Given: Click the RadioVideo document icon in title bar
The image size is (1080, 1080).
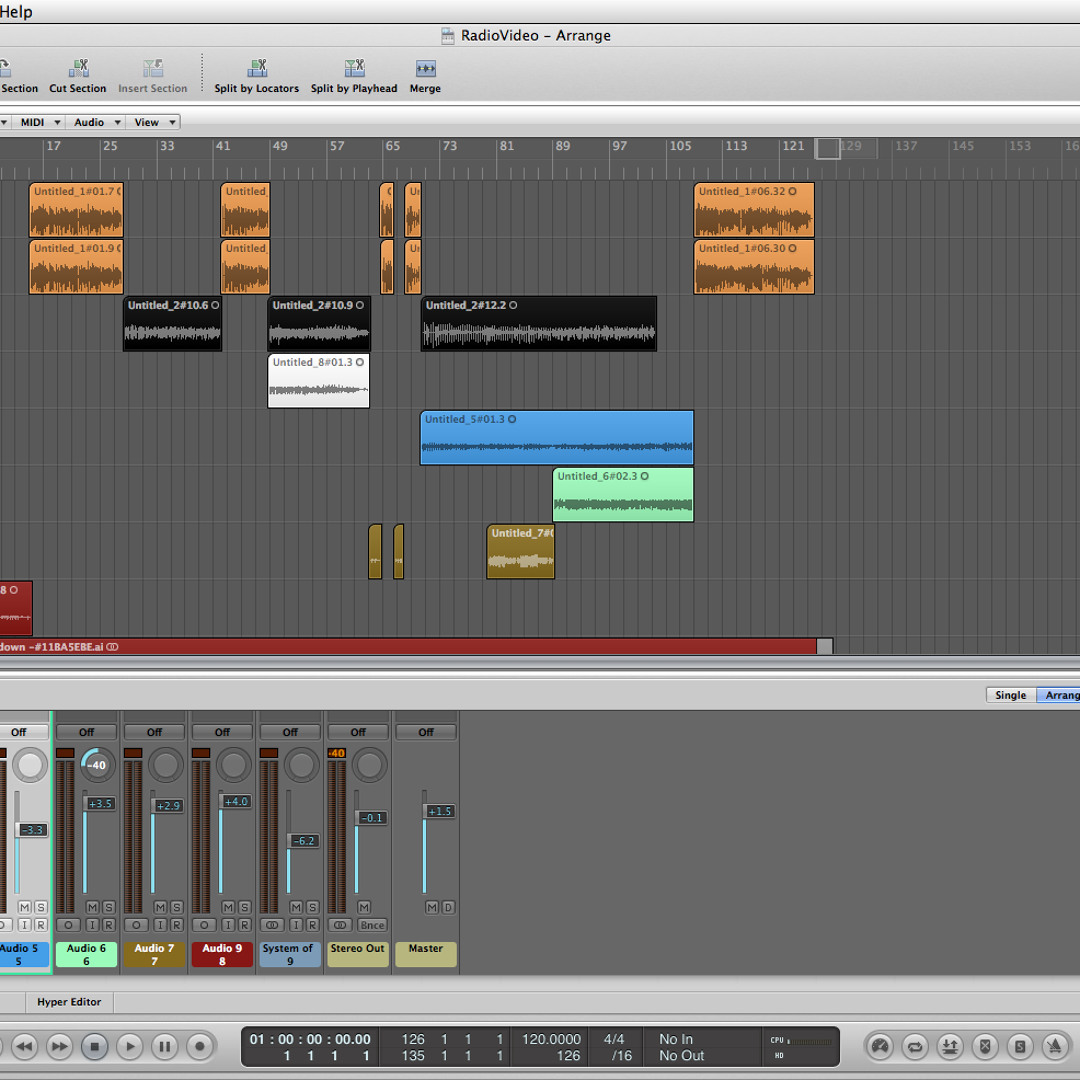Looking at the screenshot, I should coord(448,36).
